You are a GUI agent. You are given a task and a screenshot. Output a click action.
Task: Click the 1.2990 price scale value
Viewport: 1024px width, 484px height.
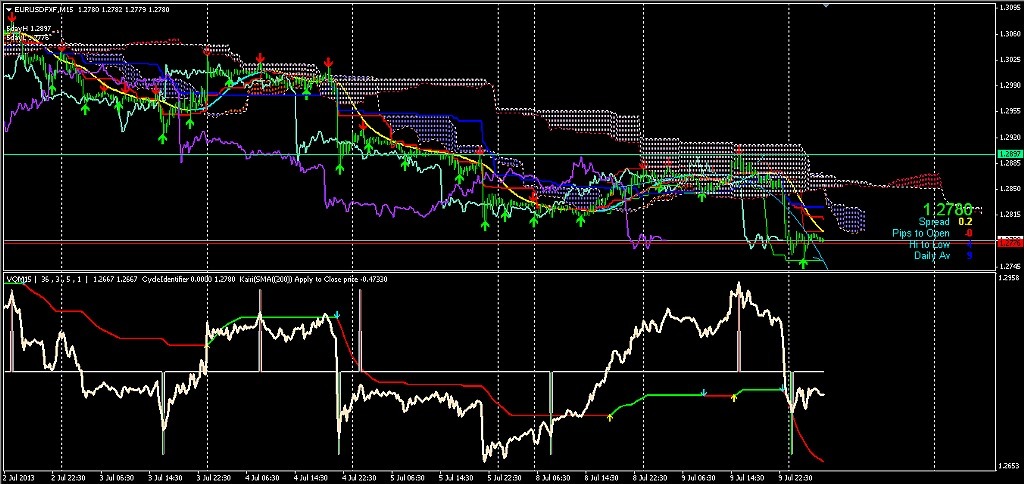(1010, 85)
